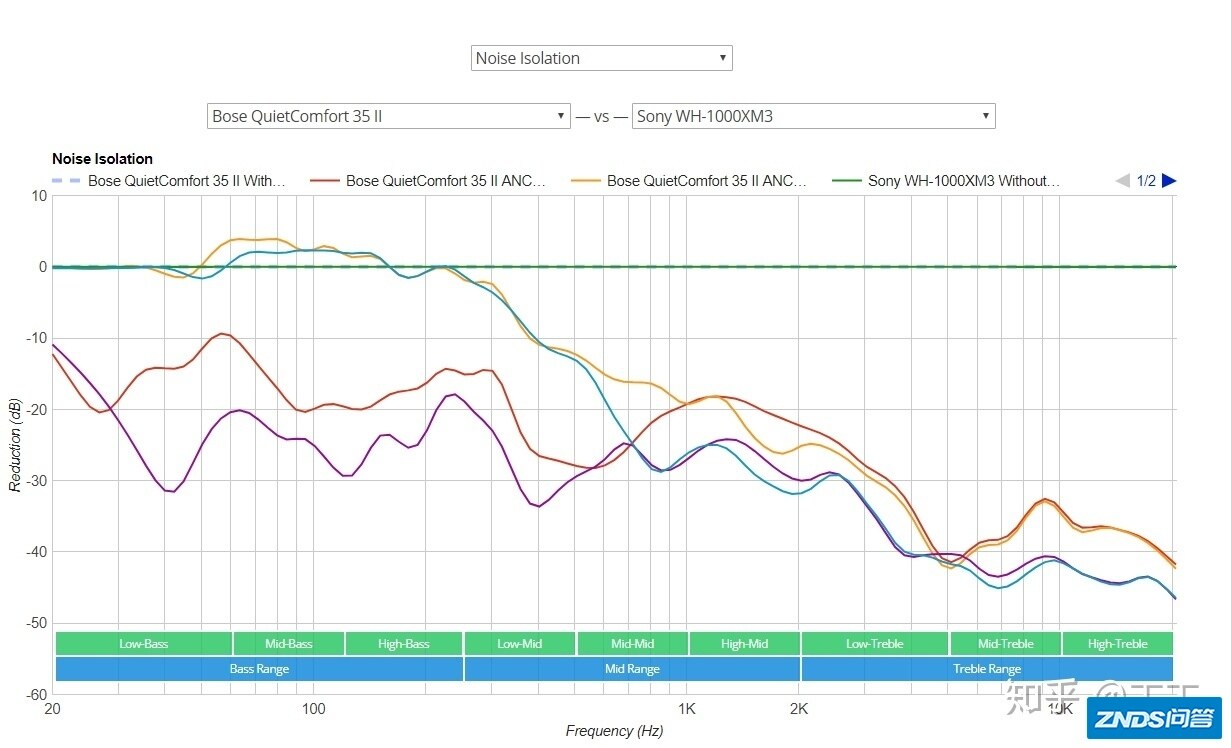Click the 1K frequency axis label
The height and width of the screenshot is (748, 1231).
pyautogui.click(x=686, y=708)
